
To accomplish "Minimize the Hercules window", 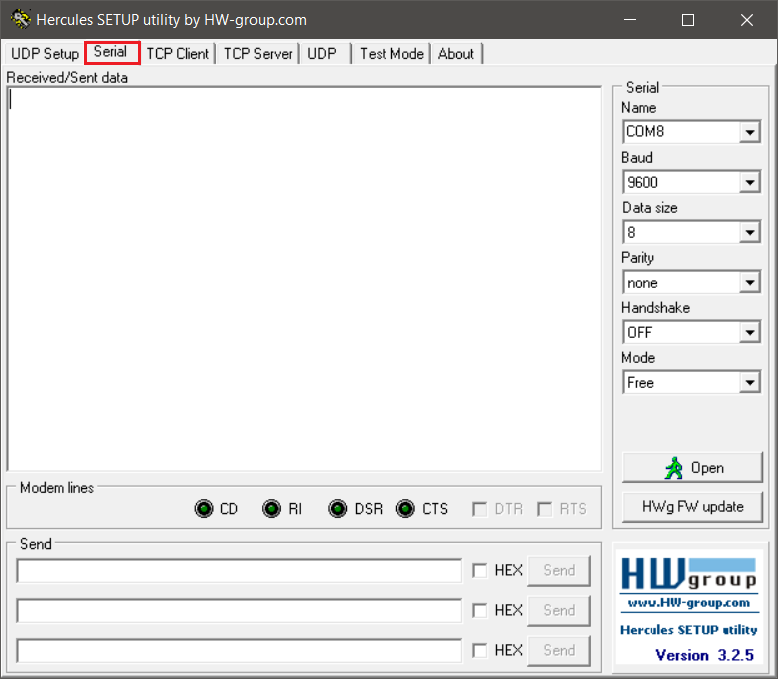I will click(x=630, y=20).
